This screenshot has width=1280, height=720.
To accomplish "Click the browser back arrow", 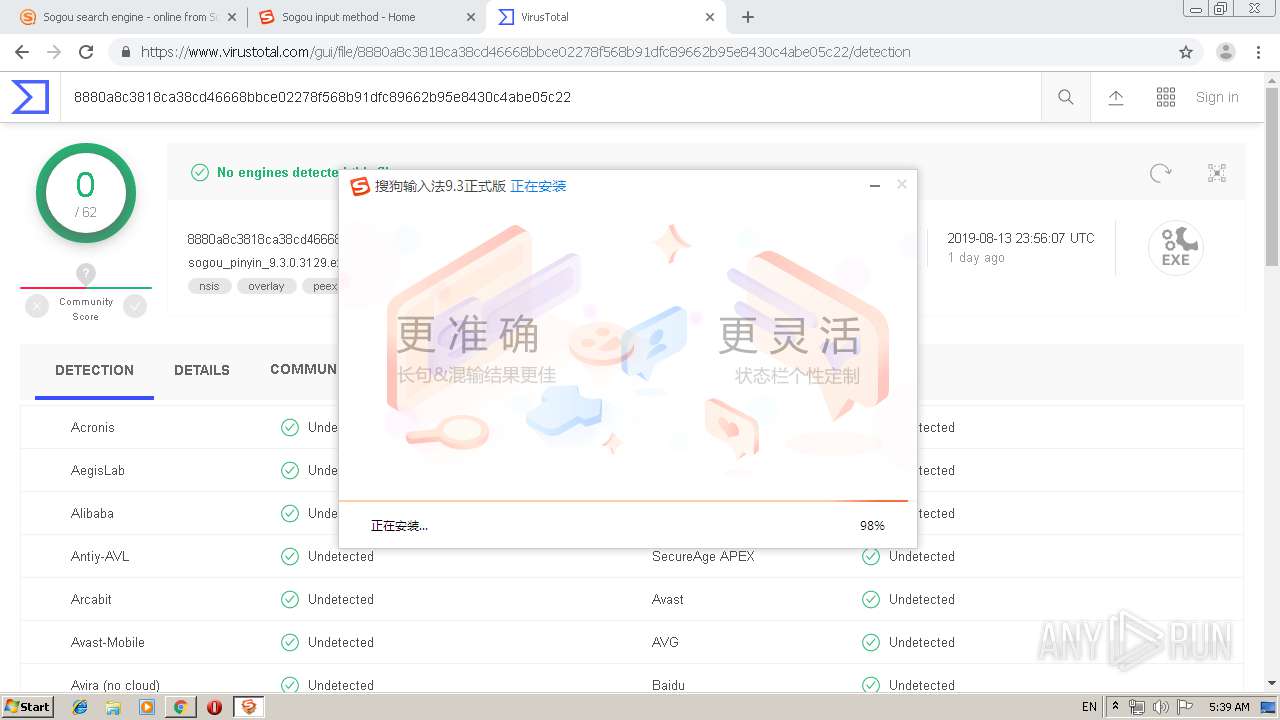I will pos(22,52).
